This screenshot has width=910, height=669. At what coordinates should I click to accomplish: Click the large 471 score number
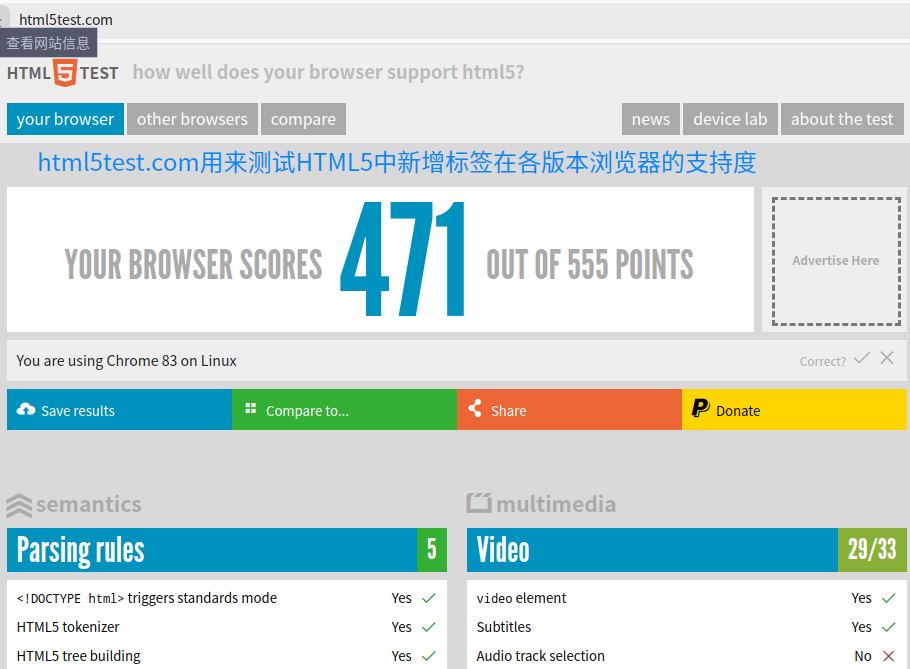pos(402,259)
